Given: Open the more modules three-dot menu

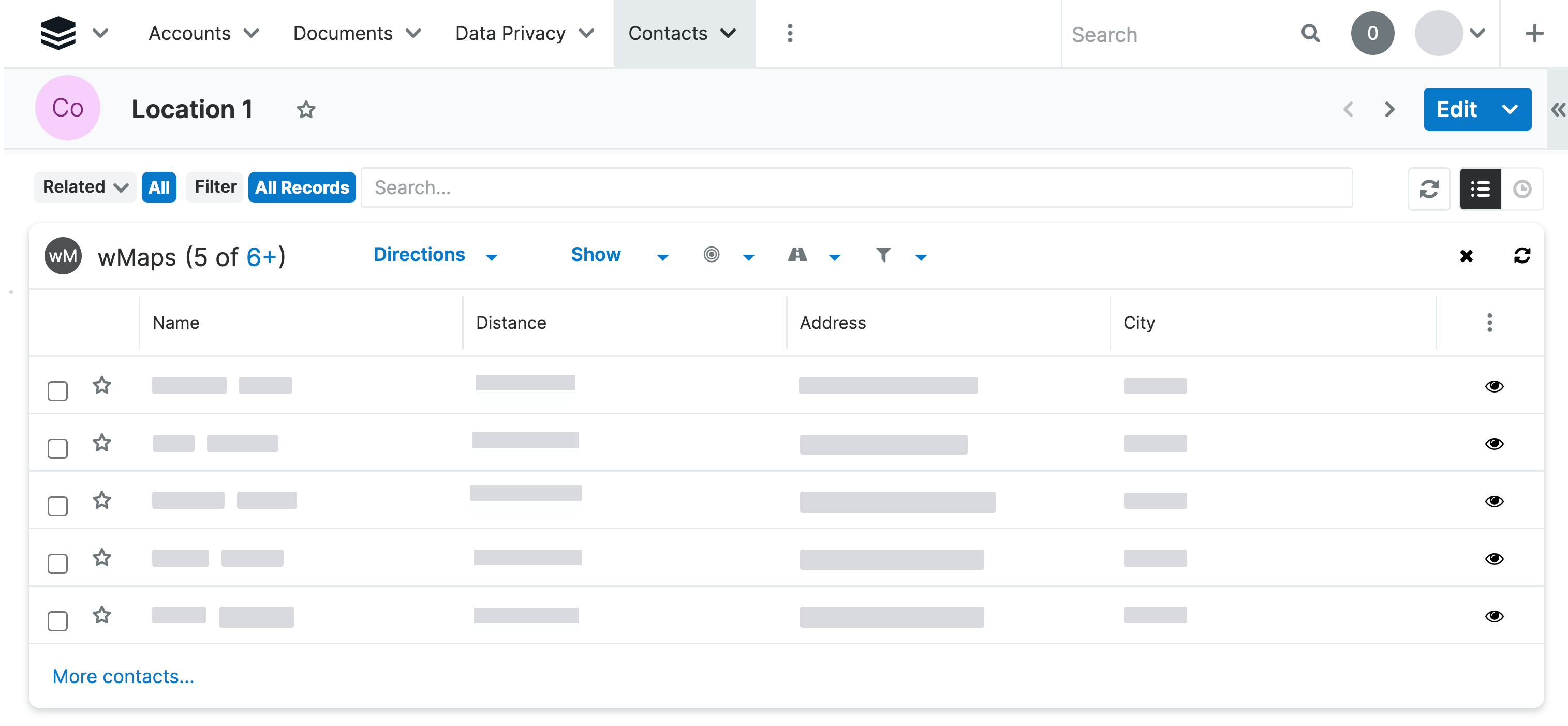Looking at the screenshot, I should 790,33.
